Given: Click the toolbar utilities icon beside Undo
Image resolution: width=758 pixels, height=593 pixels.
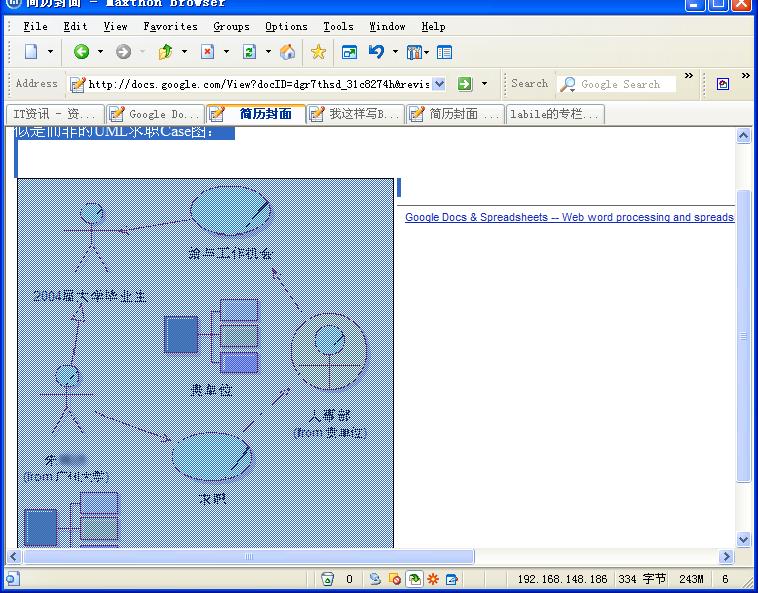Looking at the screenshot, I should point(414,52).
